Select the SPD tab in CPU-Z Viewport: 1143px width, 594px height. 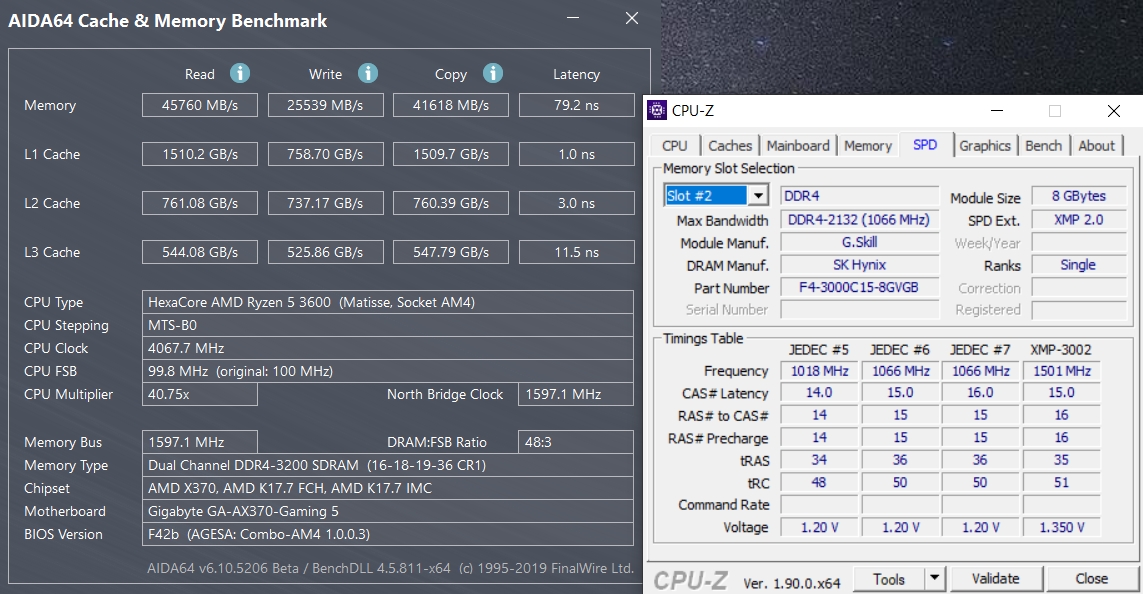click(925, 144)
